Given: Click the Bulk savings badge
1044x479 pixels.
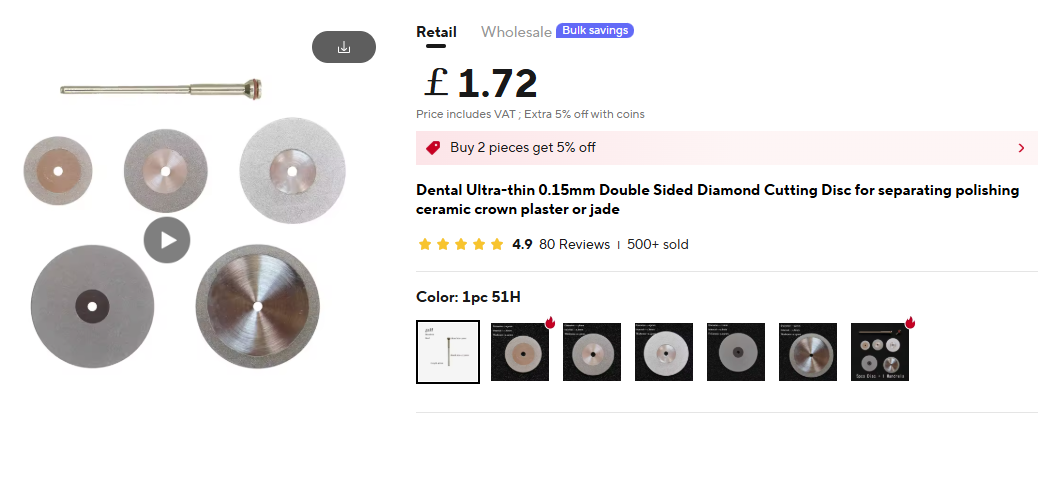Looking at the screenshot, I should pyautogui.click(x=595, y=31).
